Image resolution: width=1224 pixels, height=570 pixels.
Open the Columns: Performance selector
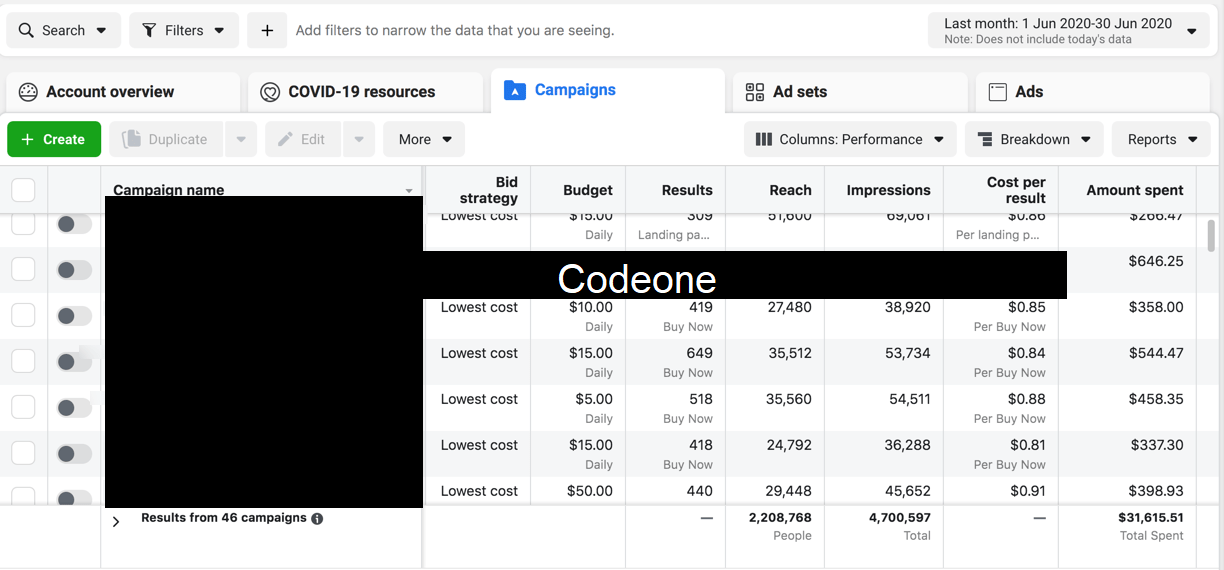tap(849, 139)
